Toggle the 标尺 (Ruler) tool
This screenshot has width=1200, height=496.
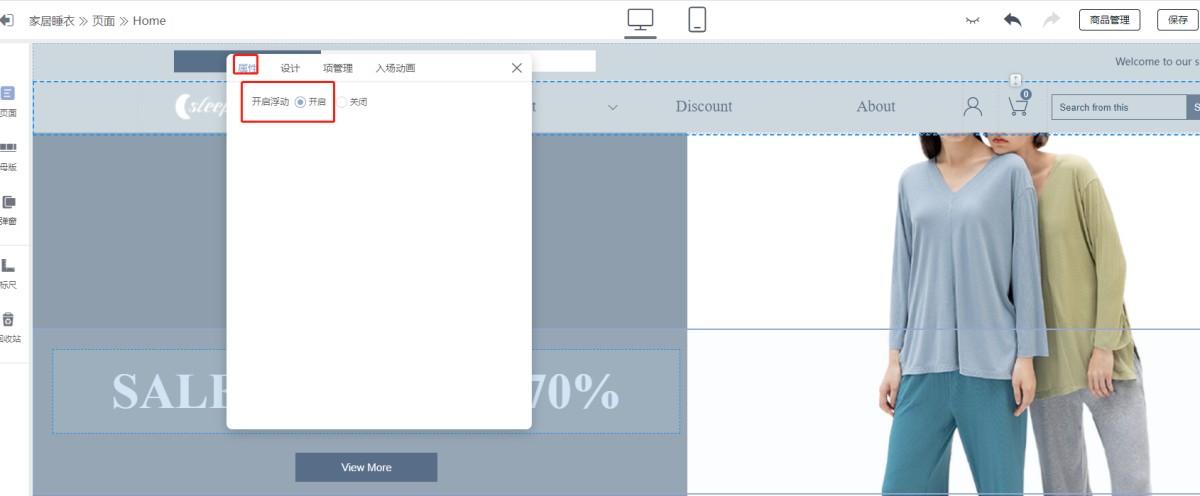pos(8,273)
